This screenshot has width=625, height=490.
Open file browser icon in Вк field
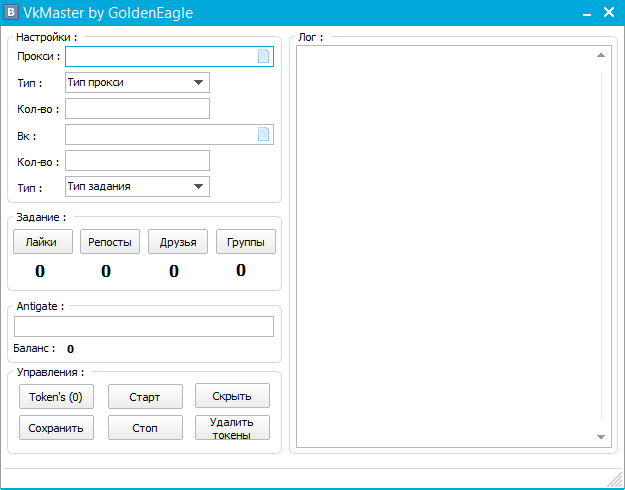point(263,134)
